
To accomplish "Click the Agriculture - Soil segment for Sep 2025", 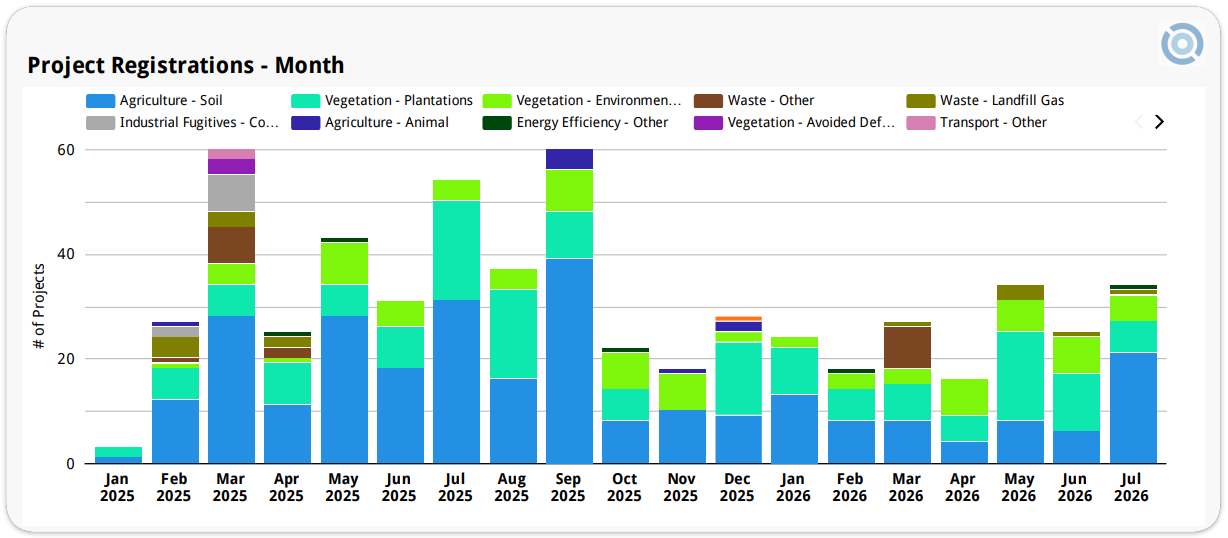I will [569, 361].
